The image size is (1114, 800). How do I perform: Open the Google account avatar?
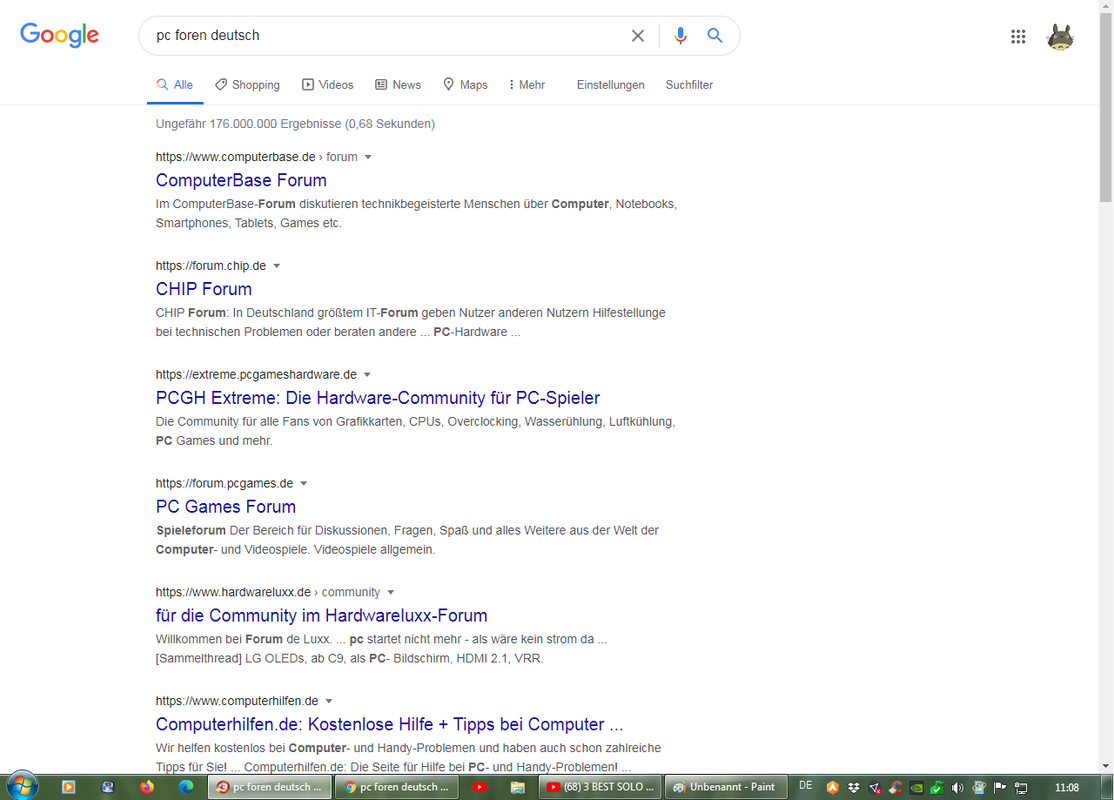pos(1060,36)
